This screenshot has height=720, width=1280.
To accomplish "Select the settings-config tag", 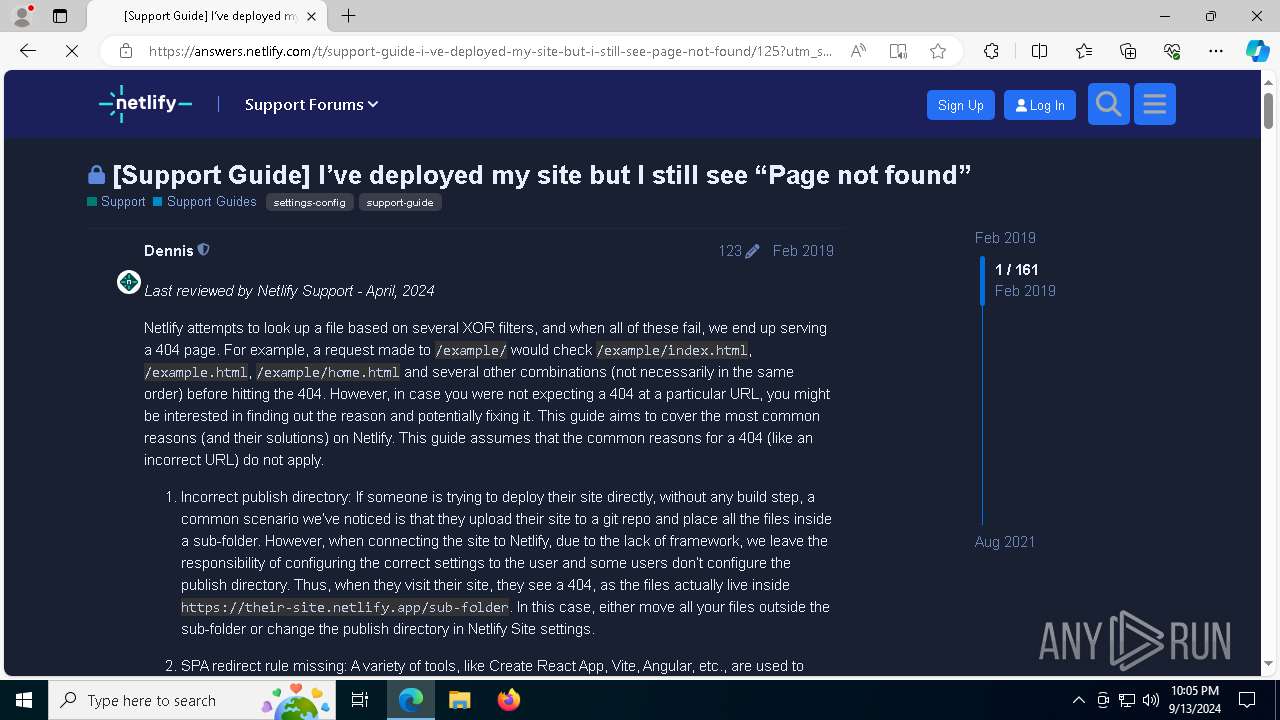I will (309, 202).
